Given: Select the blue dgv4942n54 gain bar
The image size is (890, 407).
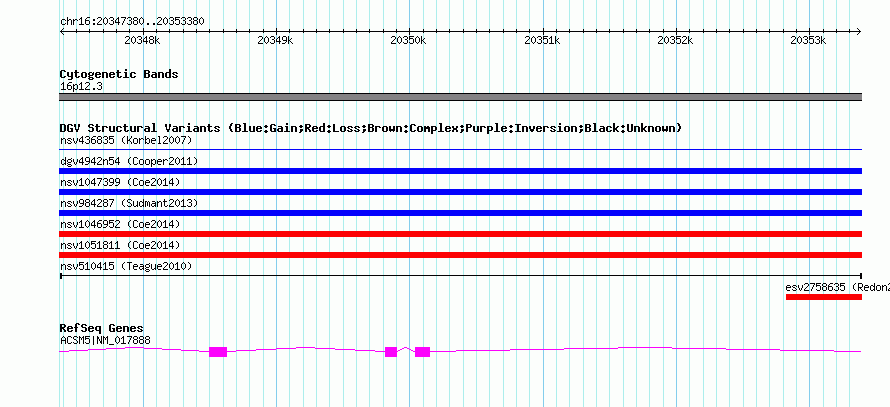Looking at the screenshot, I should pos(460,171).
